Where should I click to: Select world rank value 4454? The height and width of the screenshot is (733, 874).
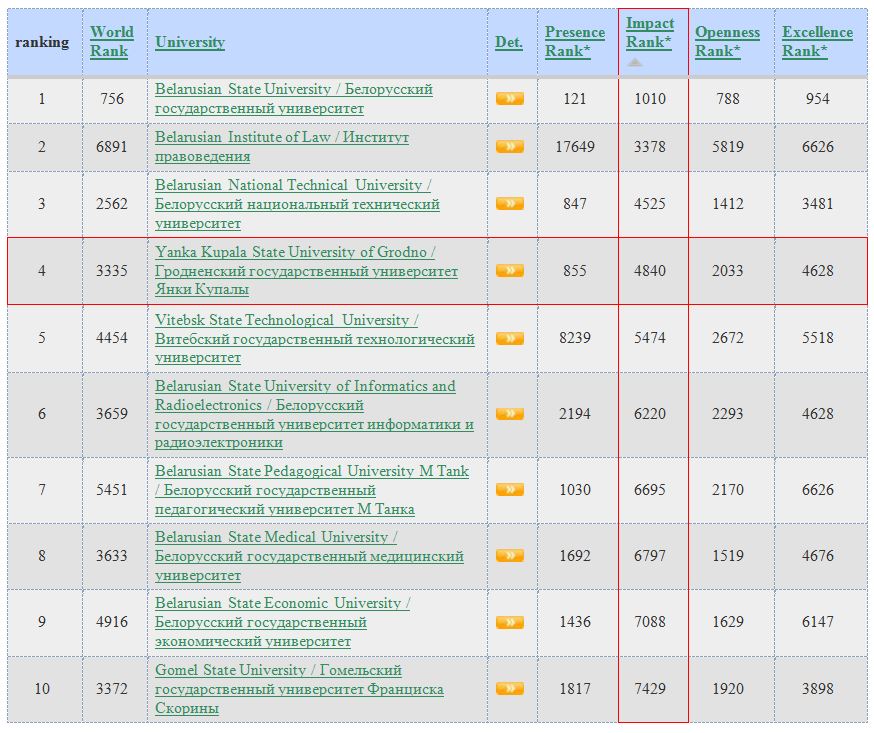pos(111,338)
